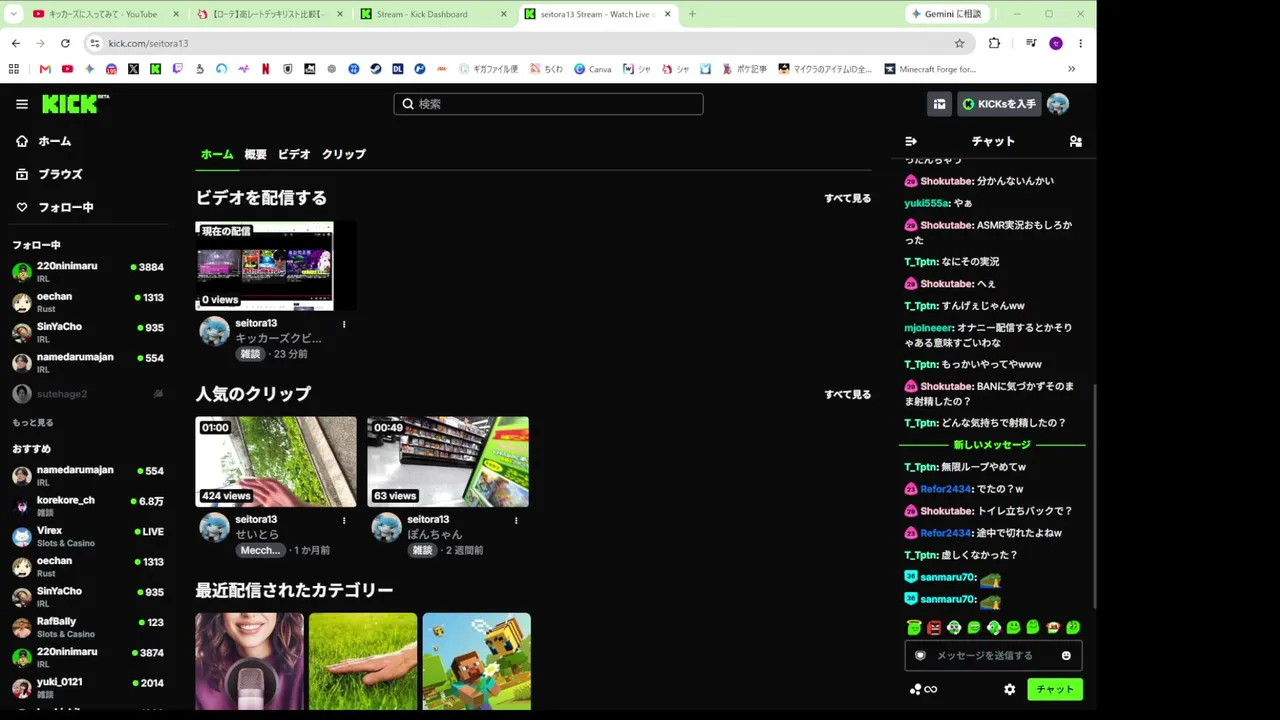Open the Chrome three-dot menu

1080,43
